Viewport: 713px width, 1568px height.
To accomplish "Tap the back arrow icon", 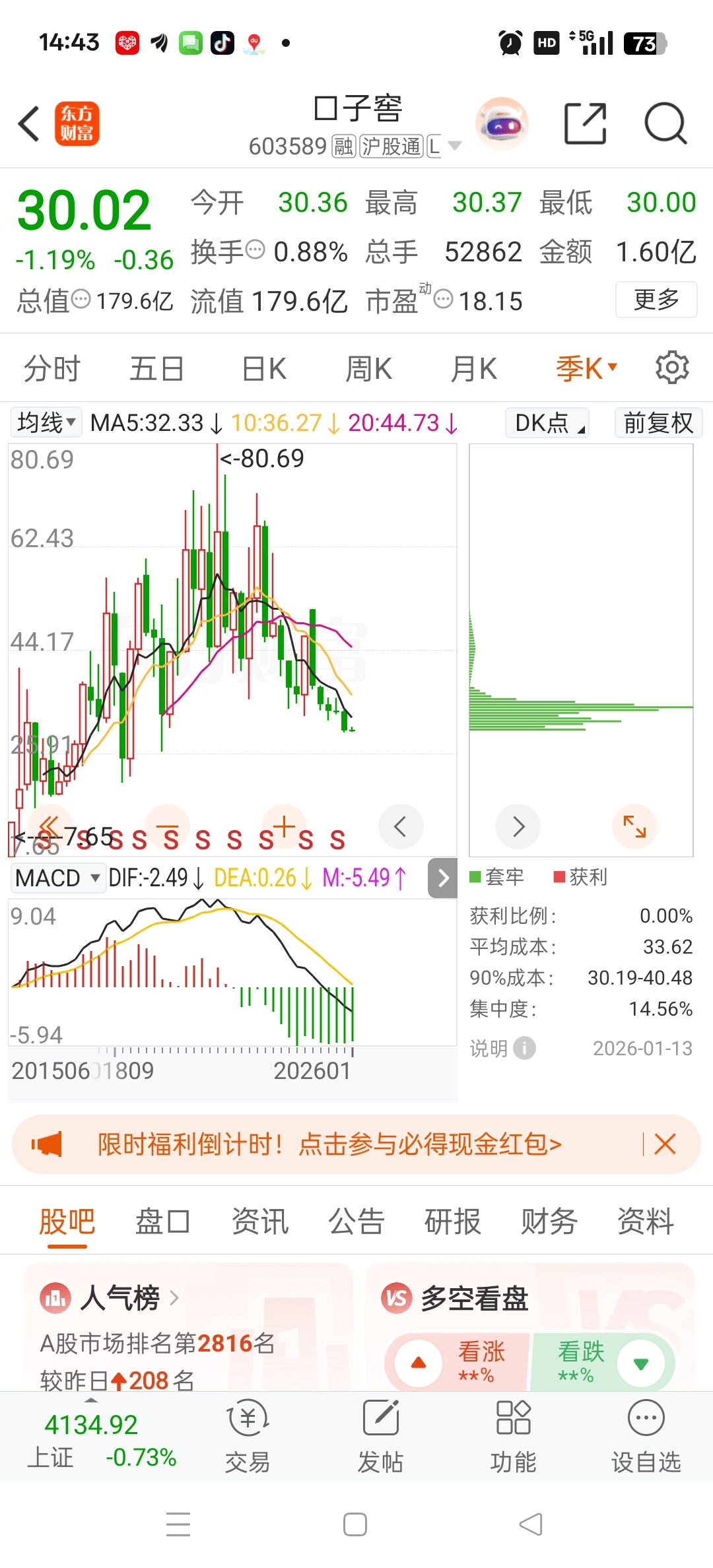I will [29, 123].
